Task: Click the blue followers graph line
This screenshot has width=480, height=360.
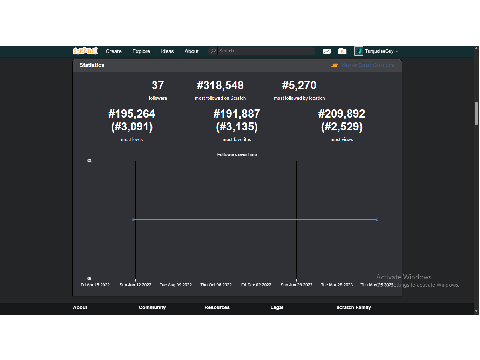Action: coord(255,220)
